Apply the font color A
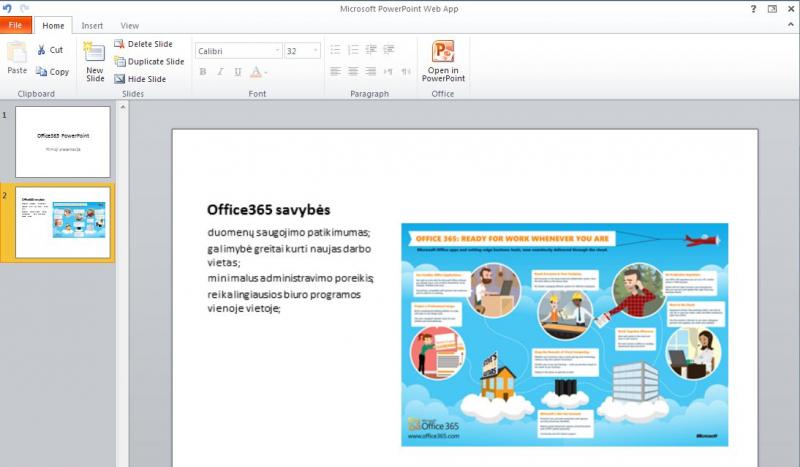Viewport: 800px width, 467px height. (256, 72)
